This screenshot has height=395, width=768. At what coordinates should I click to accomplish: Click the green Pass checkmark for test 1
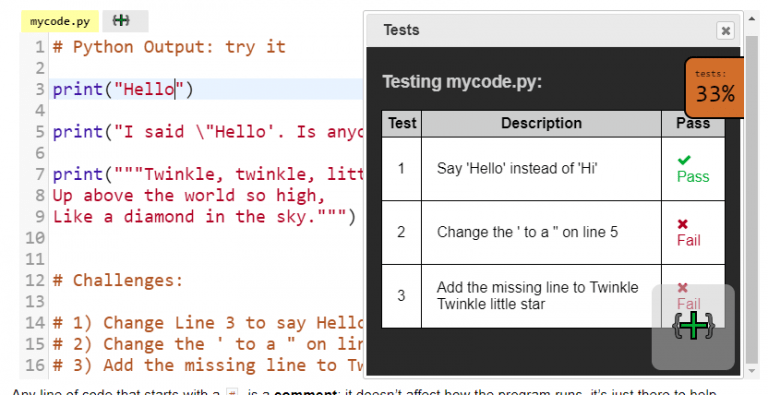[x=684, y=160]
